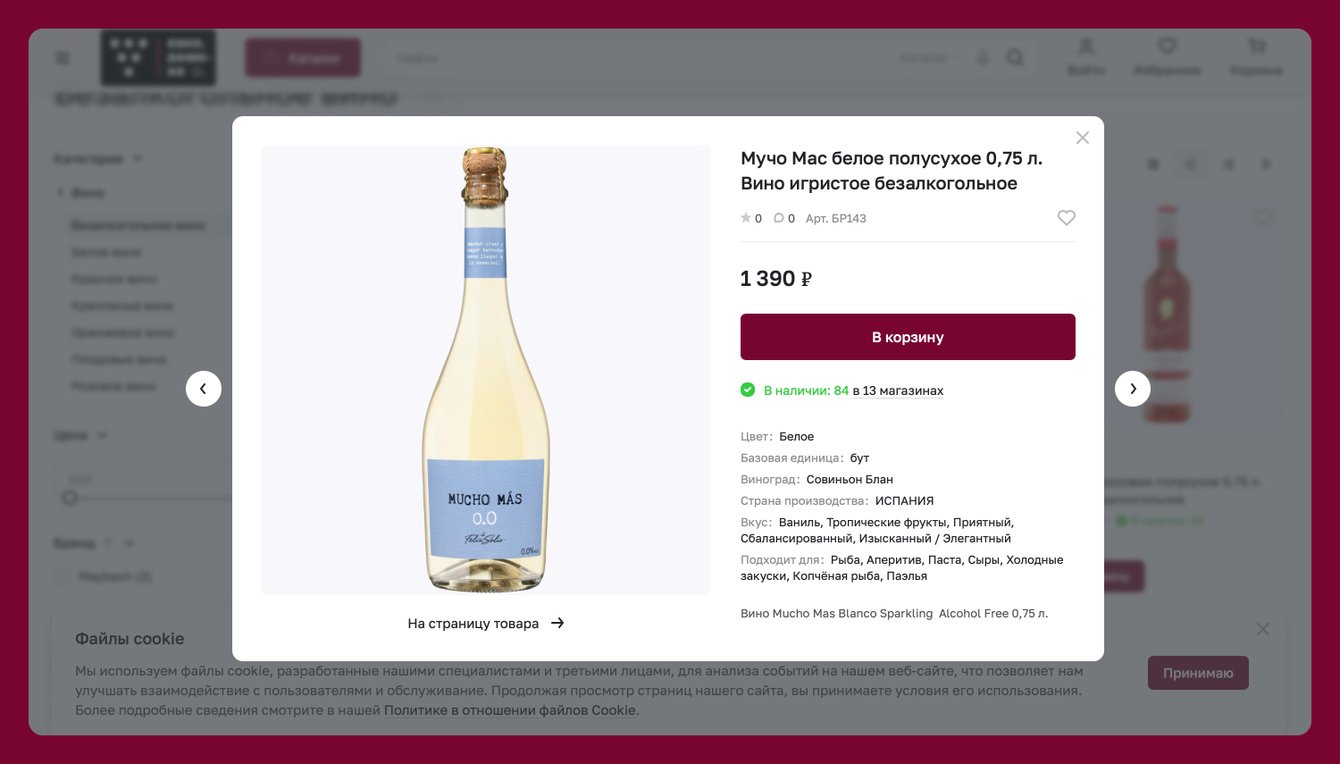Click the green in-stock checkmark icon
Viewport: 1340px width, 764px height.
748,390
